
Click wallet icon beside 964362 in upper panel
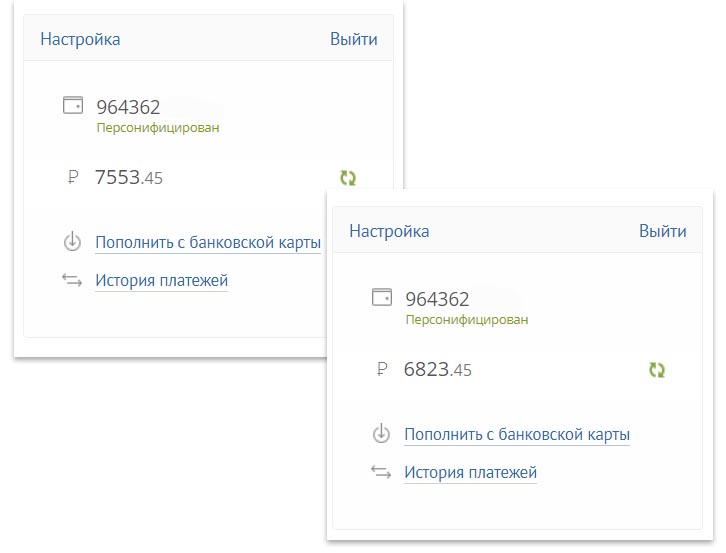coord(73,105)
